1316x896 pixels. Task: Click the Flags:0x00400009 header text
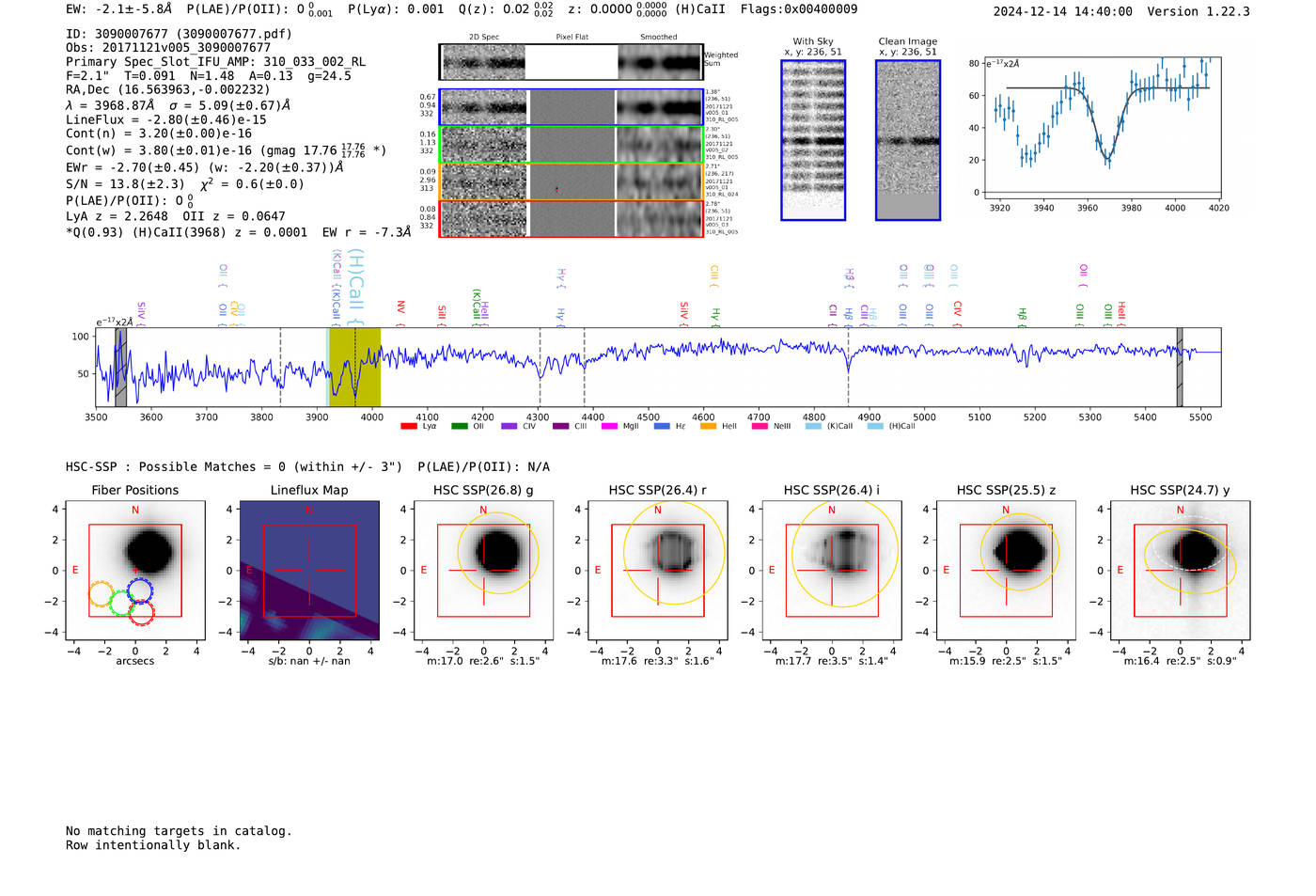(799, 9)
